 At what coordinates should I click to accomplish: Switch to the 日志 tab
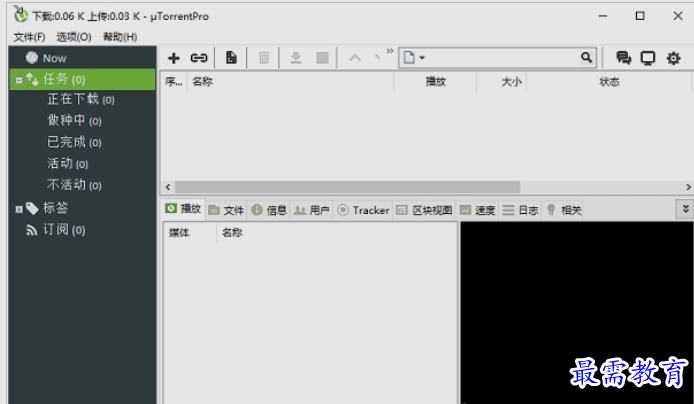coord(520,210)
